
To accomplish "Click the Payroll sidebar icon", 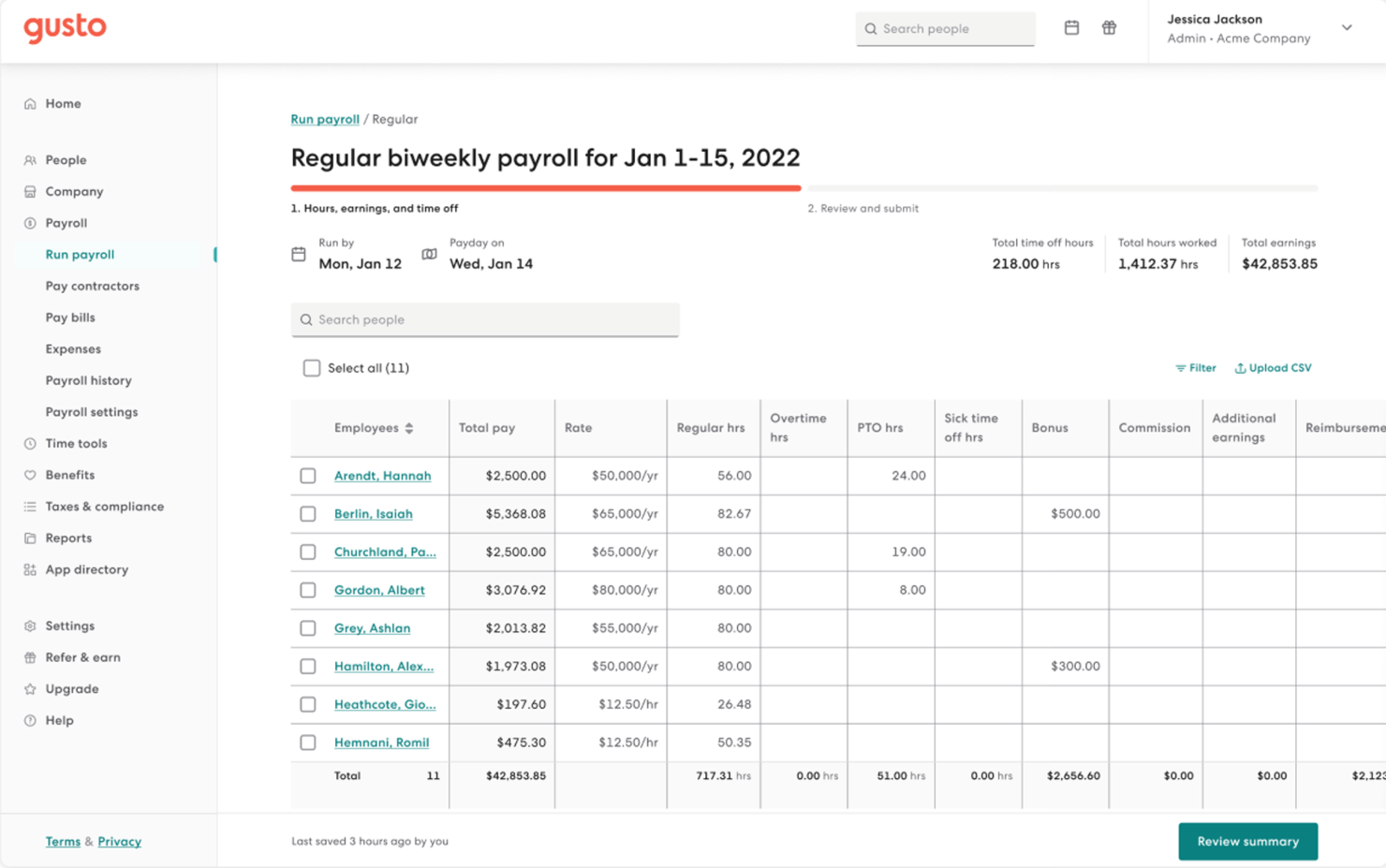I will pos(29,223).
